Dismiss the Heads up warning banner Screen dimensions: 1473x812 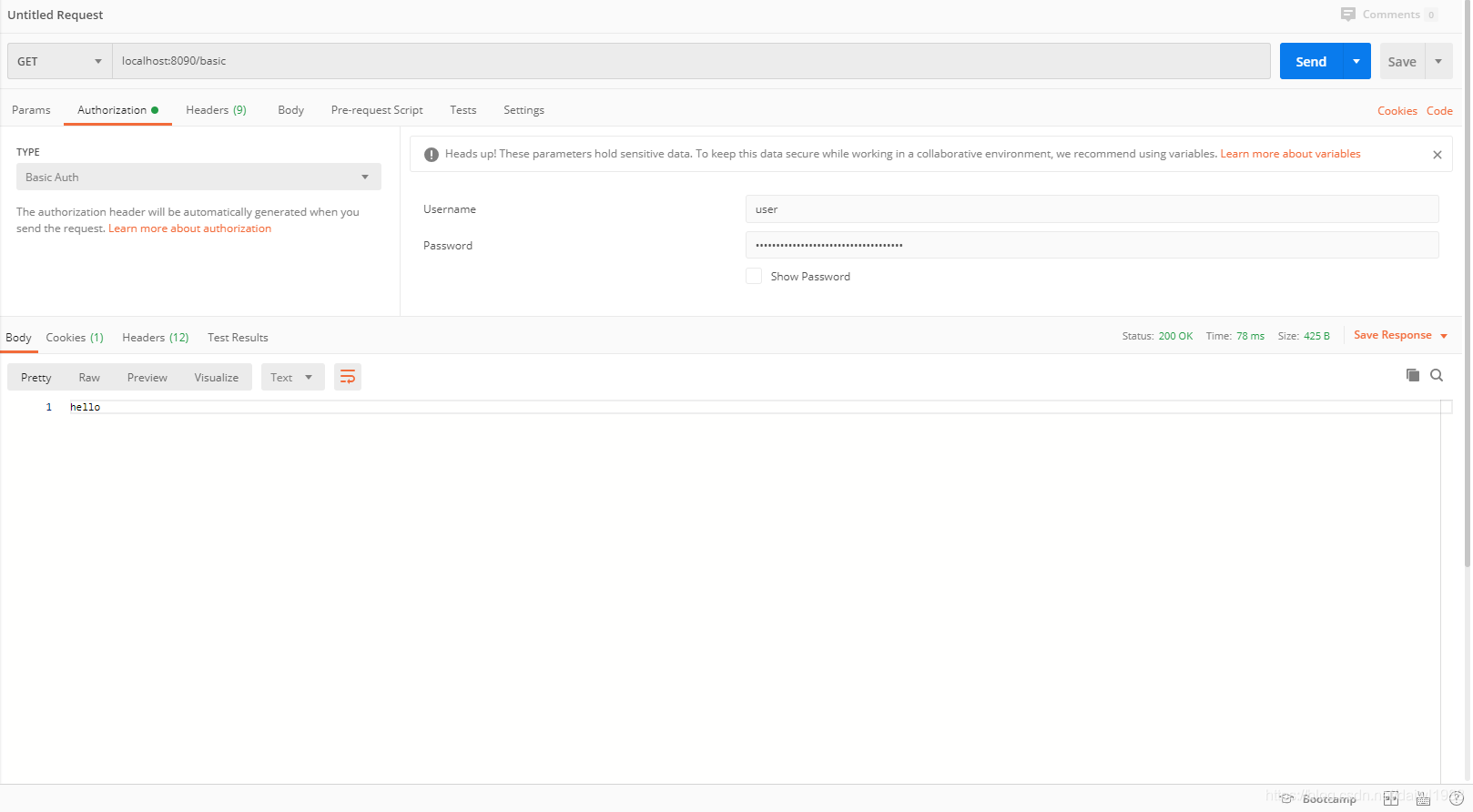(x=1437, y=155)
